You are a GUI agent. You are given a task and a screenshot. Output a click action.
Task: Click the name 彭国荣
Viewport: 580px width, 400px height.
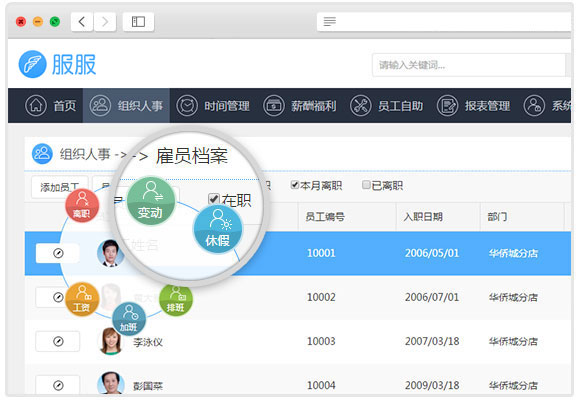(148, 386)
